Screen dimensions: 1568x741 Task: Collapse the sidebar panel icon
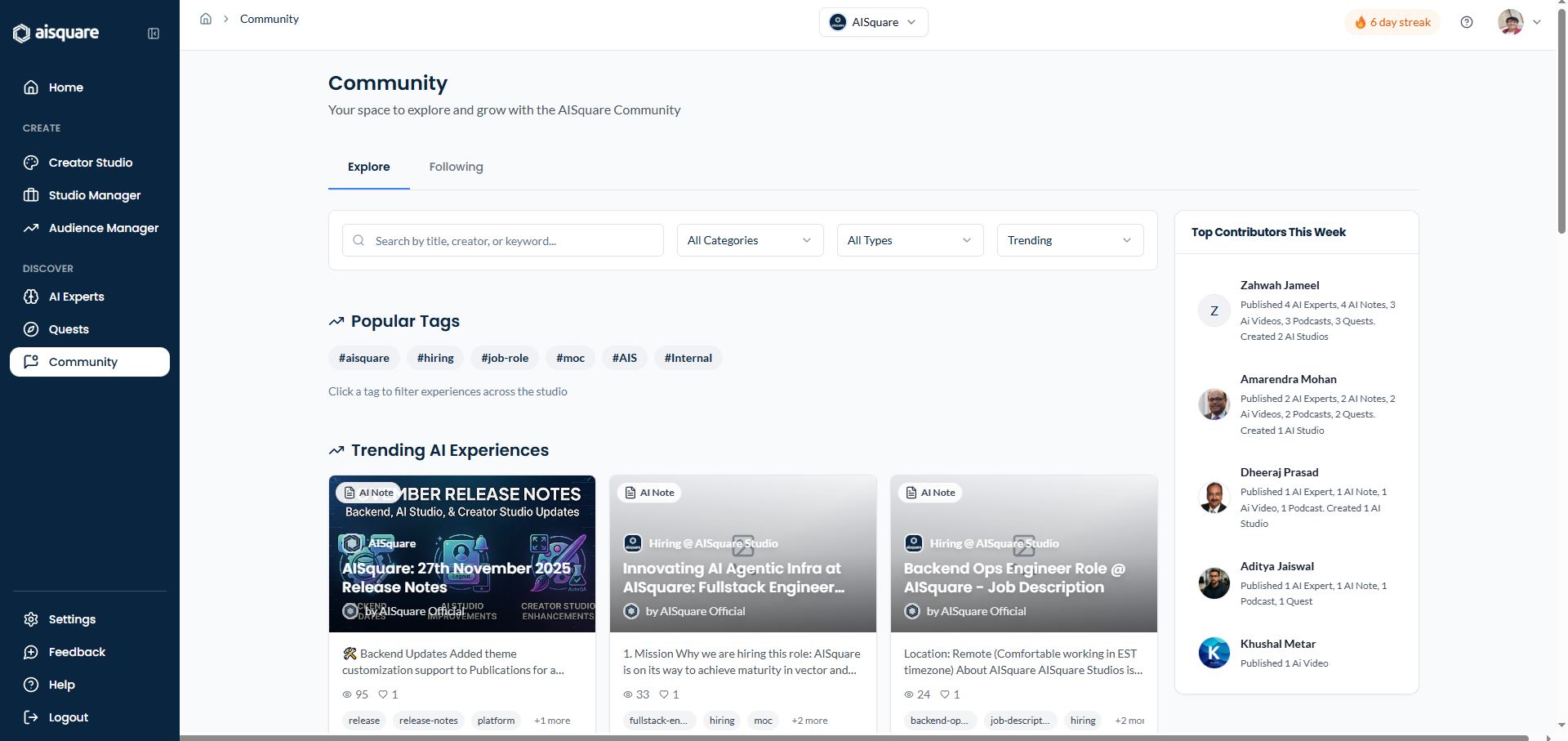154,33
